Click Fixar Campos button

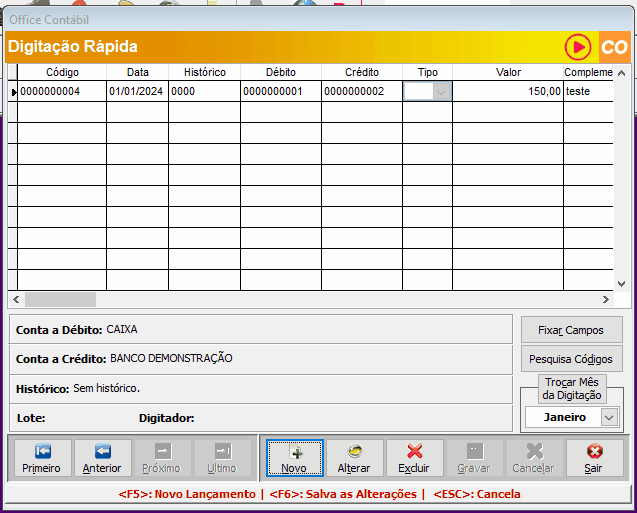click(x=572, y=330)
